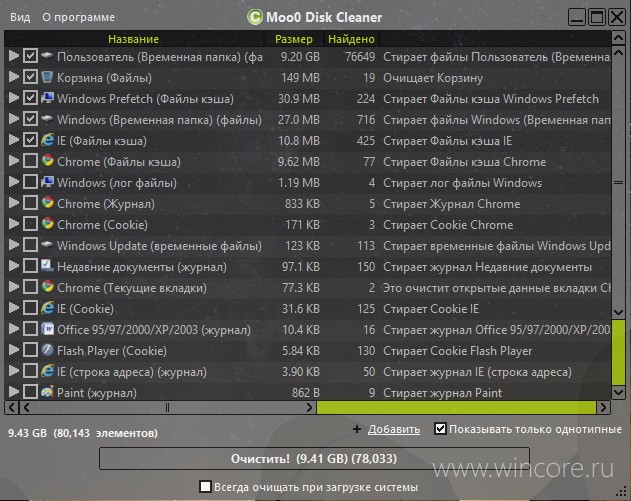
Task: Click the horizontal scrollbar far-right arrow
Action: (603, 408)
